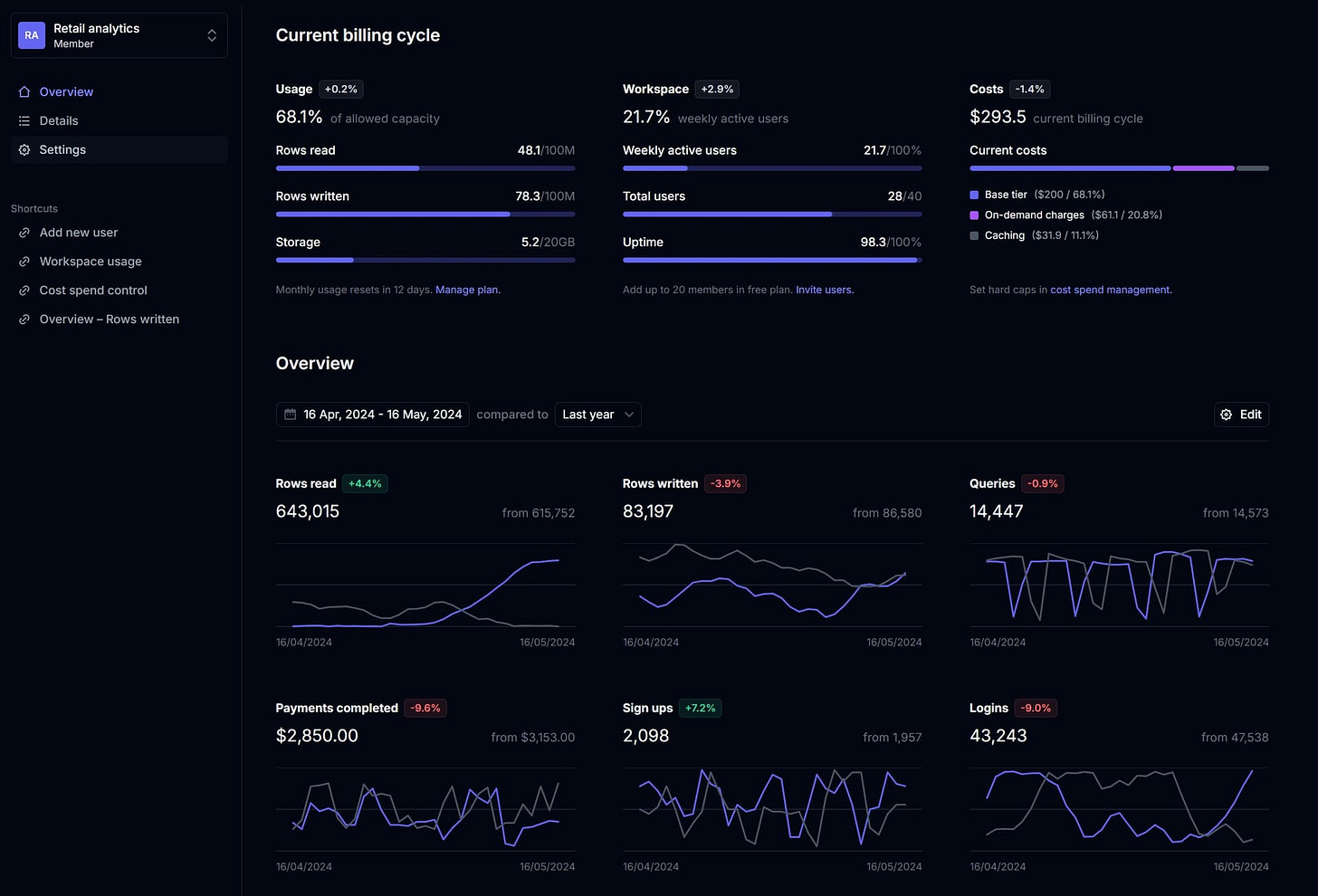
Task: Open Details via its list icon
Action: (x=24, y=120)
